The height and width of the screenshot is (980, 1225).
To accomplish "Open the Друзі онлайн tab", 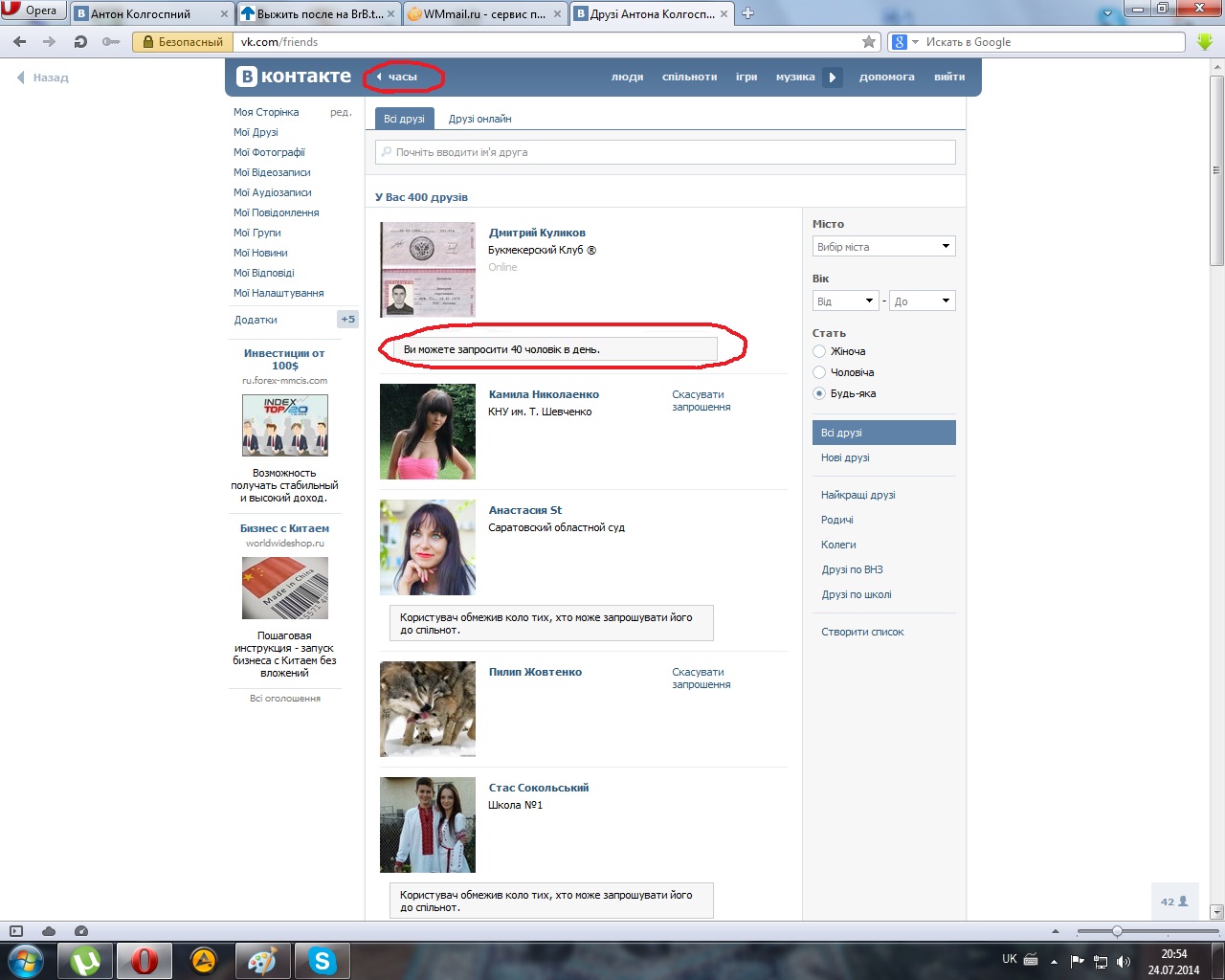I will coord(479,119).
